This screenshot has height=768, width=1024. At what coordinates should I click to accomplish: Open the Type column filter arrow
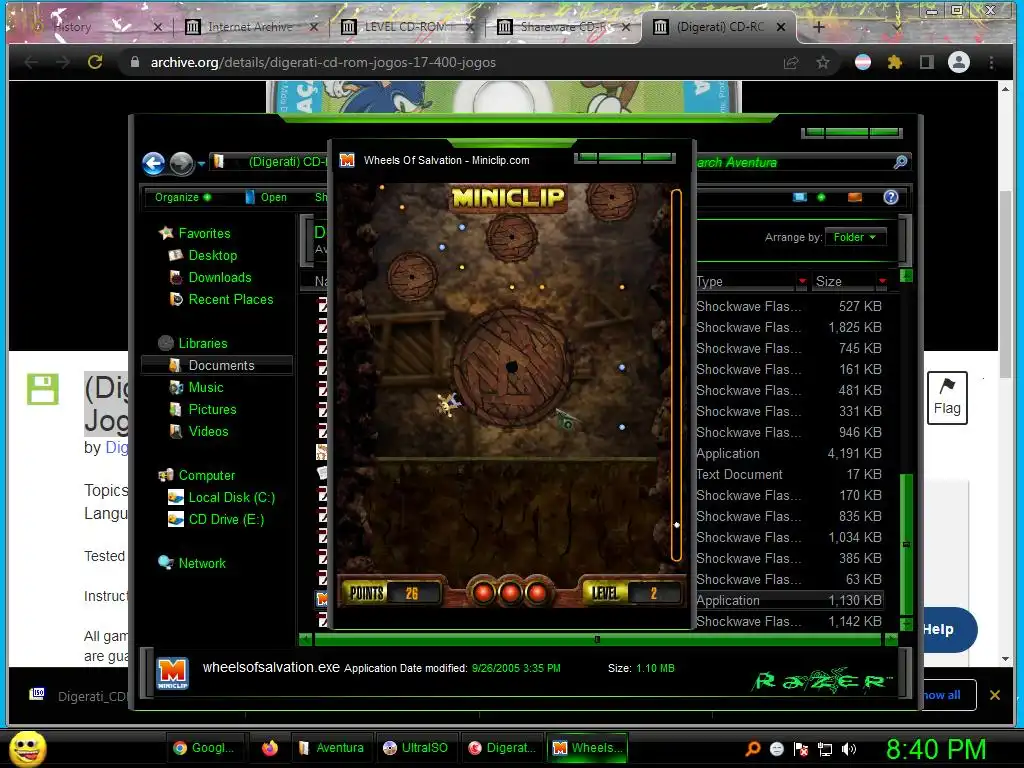coord(802,281)
